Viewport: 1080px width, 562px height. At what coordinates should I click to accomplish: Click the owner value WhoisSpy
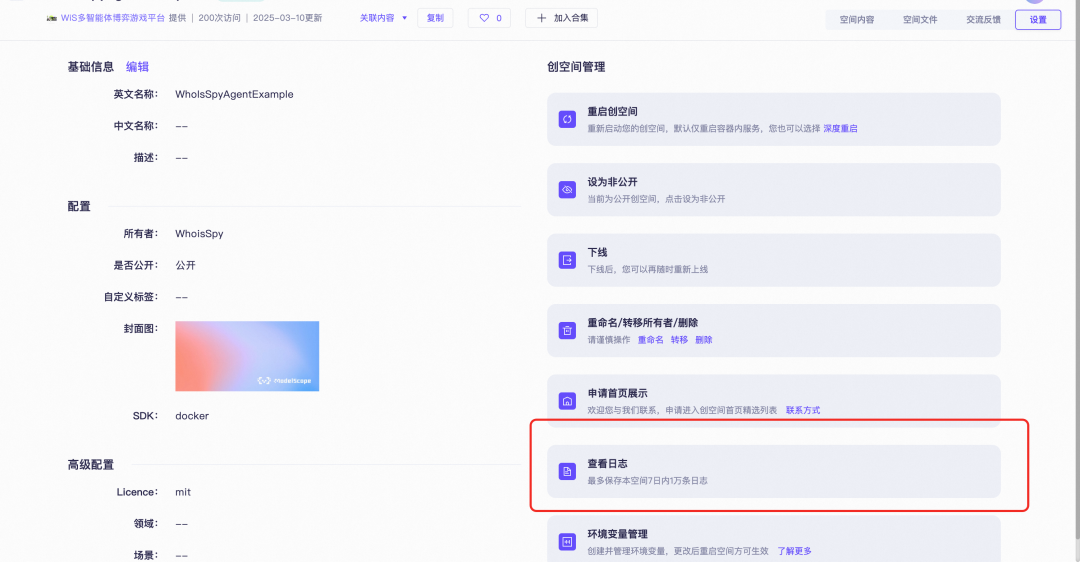tap(199, 233)
